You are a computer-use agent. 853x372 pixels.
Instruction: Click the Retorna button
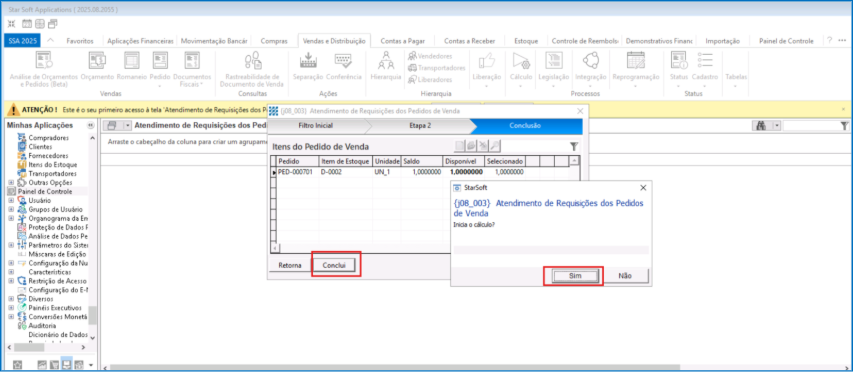click(x=290, y=265)
